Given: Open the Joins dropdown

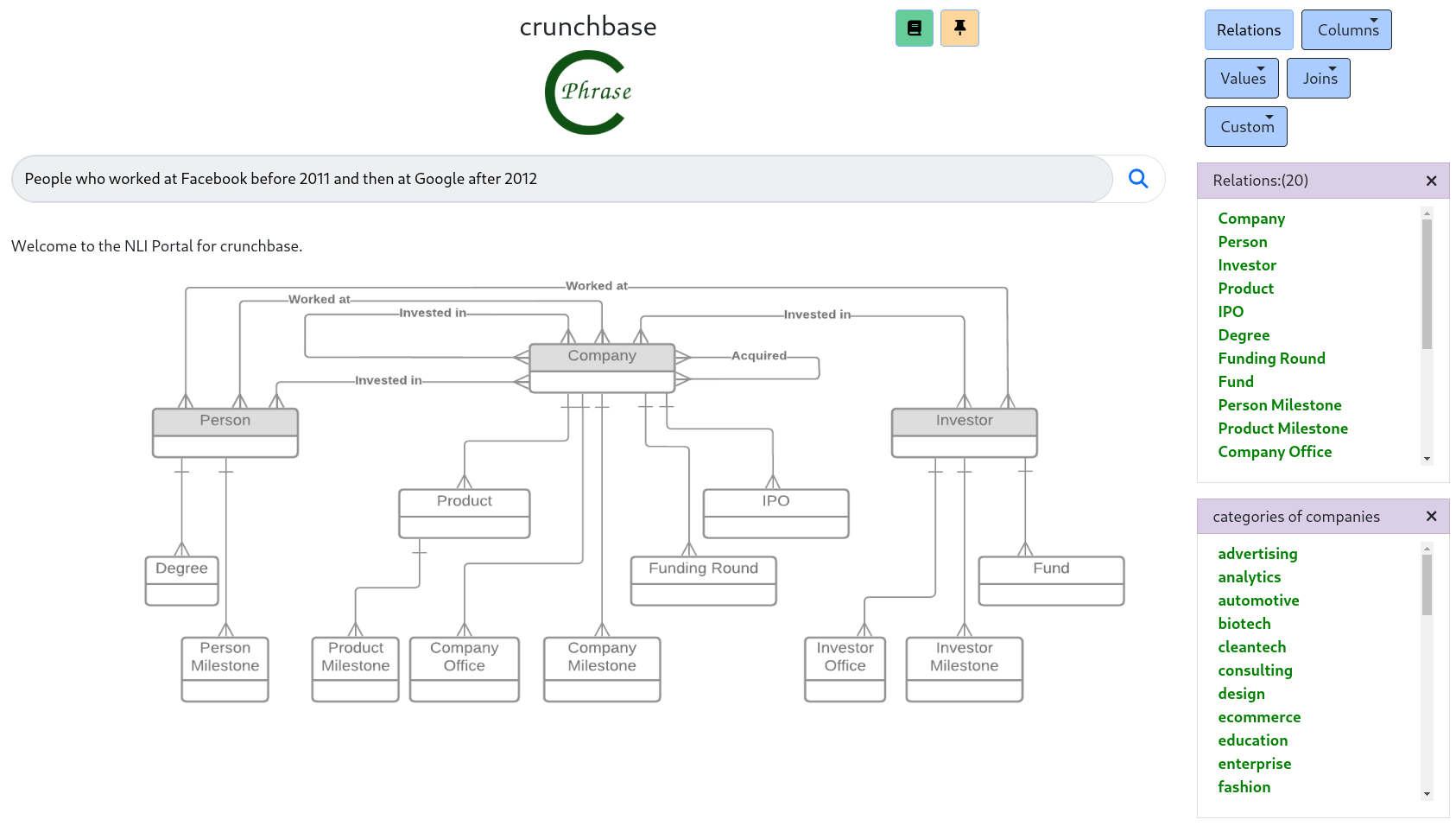Looking at the screenshot, I should click(1318, 78).
